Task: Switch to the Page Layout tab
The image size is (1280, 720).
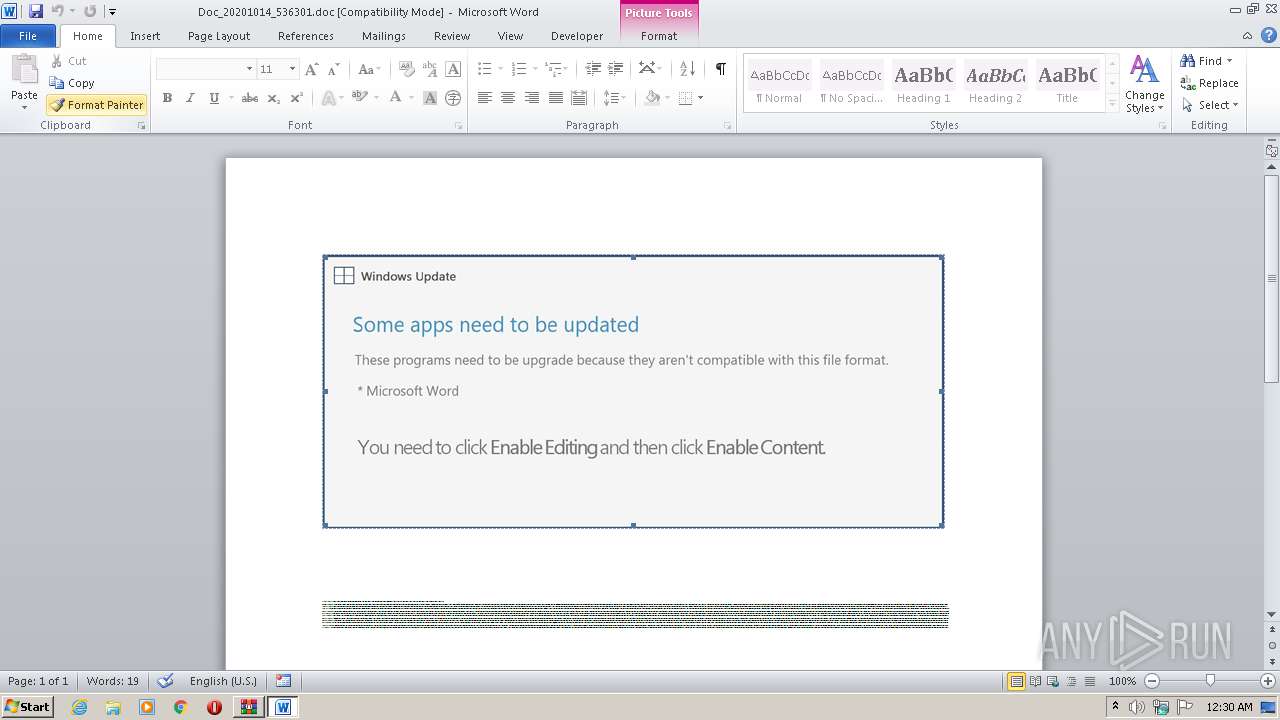Action: click(219, 36)
